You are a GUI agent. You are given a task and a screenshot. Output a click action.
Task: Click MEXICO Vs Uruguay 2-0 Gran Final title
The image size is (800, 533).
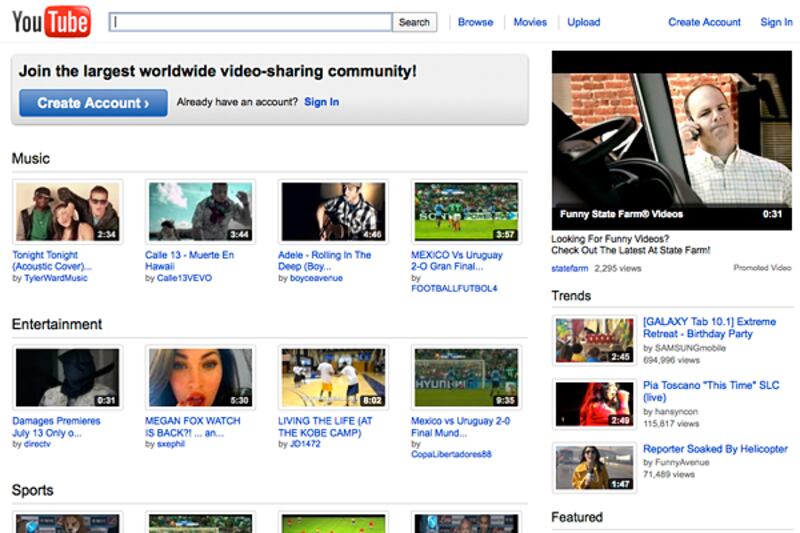(x=457, y=261)
